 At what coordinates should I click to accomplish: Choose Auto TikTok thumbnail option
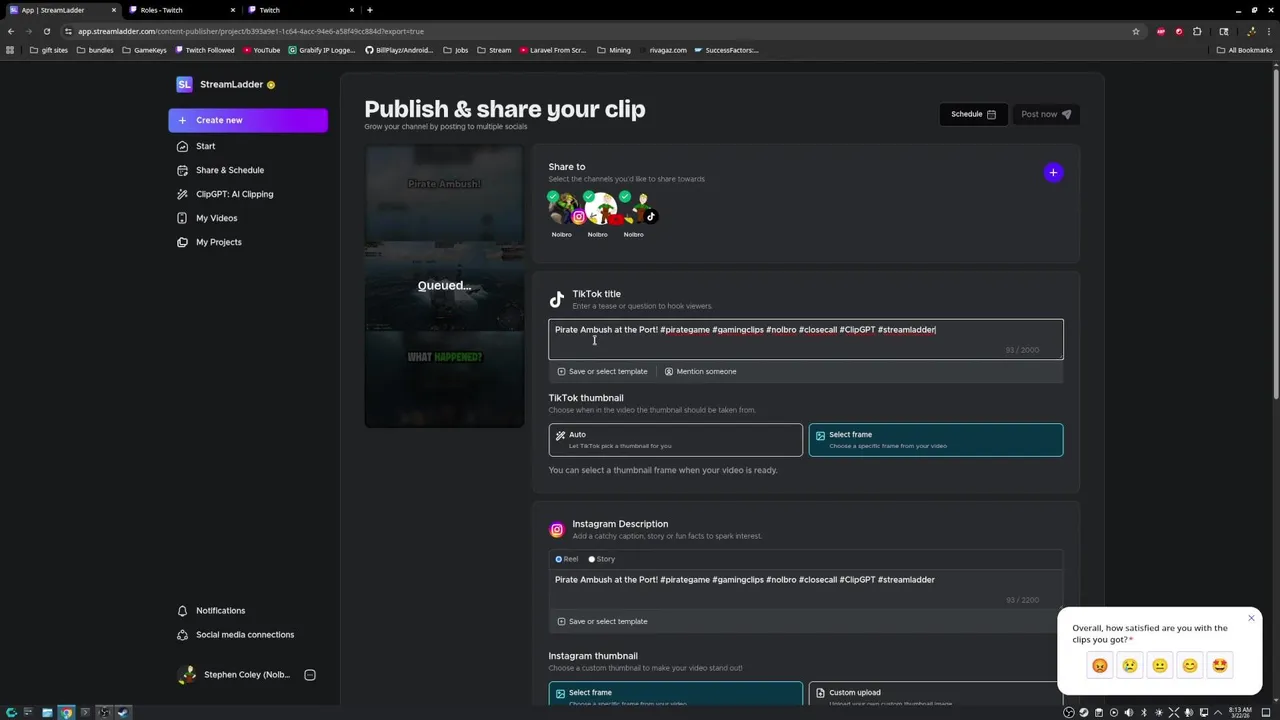(x=675, y=440)
